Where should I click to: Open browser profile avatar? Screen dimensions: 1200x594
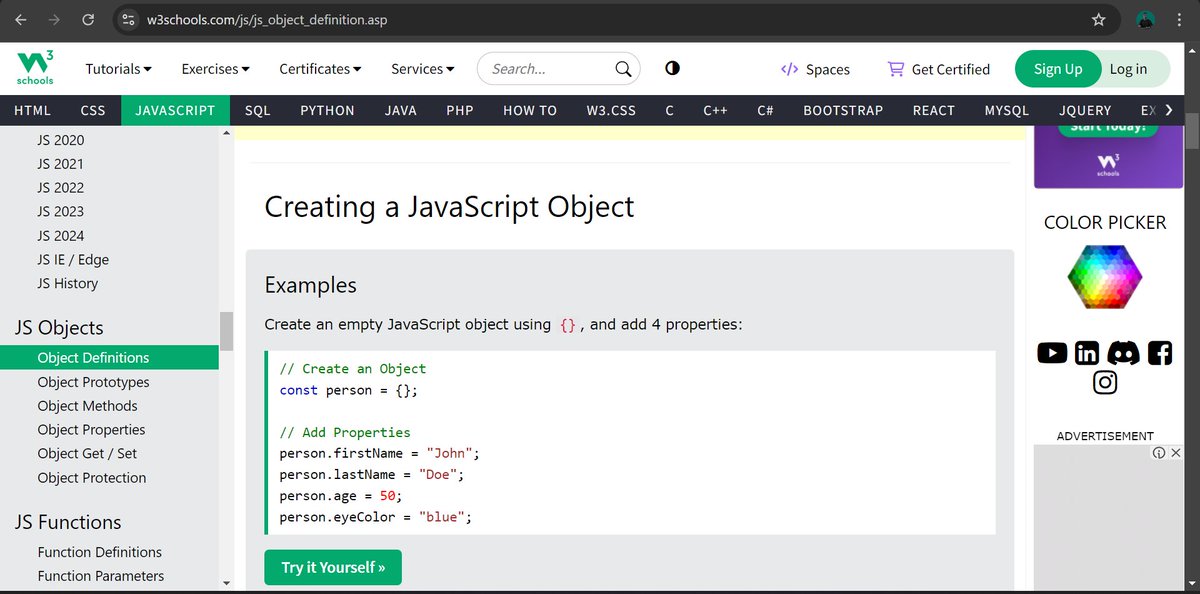tap(1147, 19)
